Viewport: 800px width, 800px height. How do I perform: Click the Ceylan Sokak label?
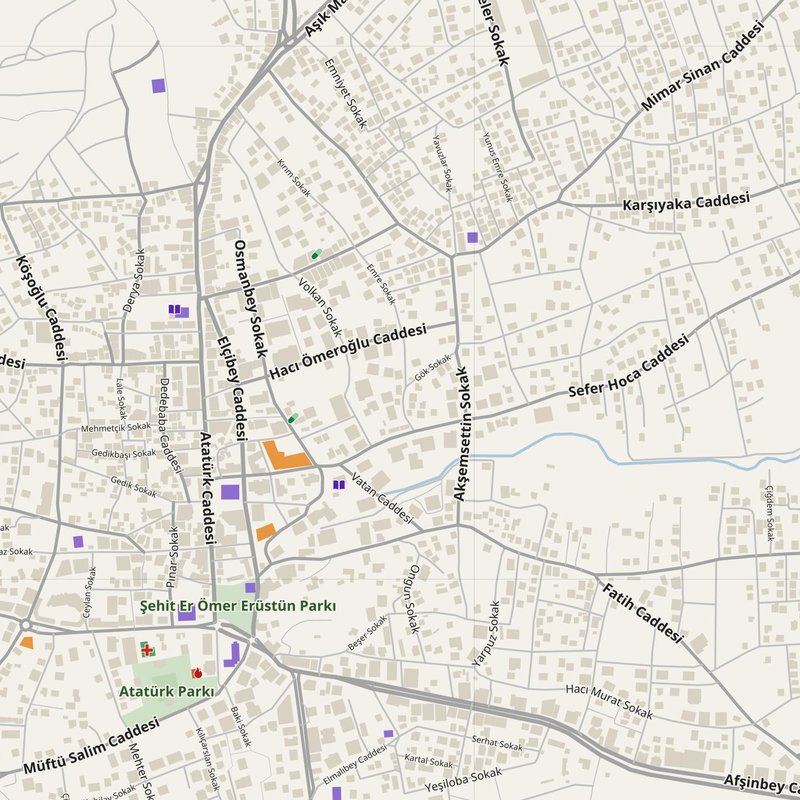tap(89, 592)
